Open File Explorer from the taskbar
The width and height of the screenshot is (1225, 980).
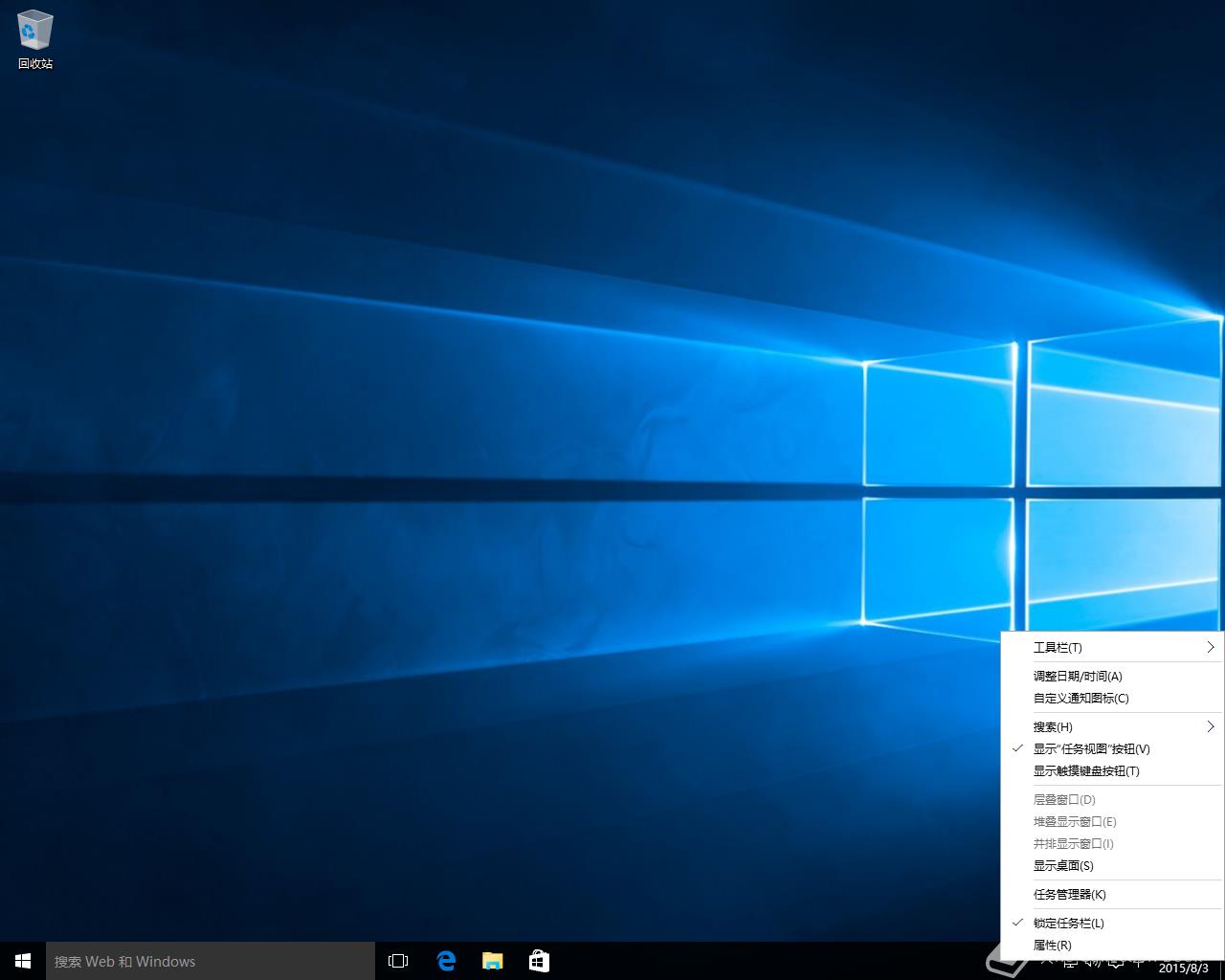(492, 961)
